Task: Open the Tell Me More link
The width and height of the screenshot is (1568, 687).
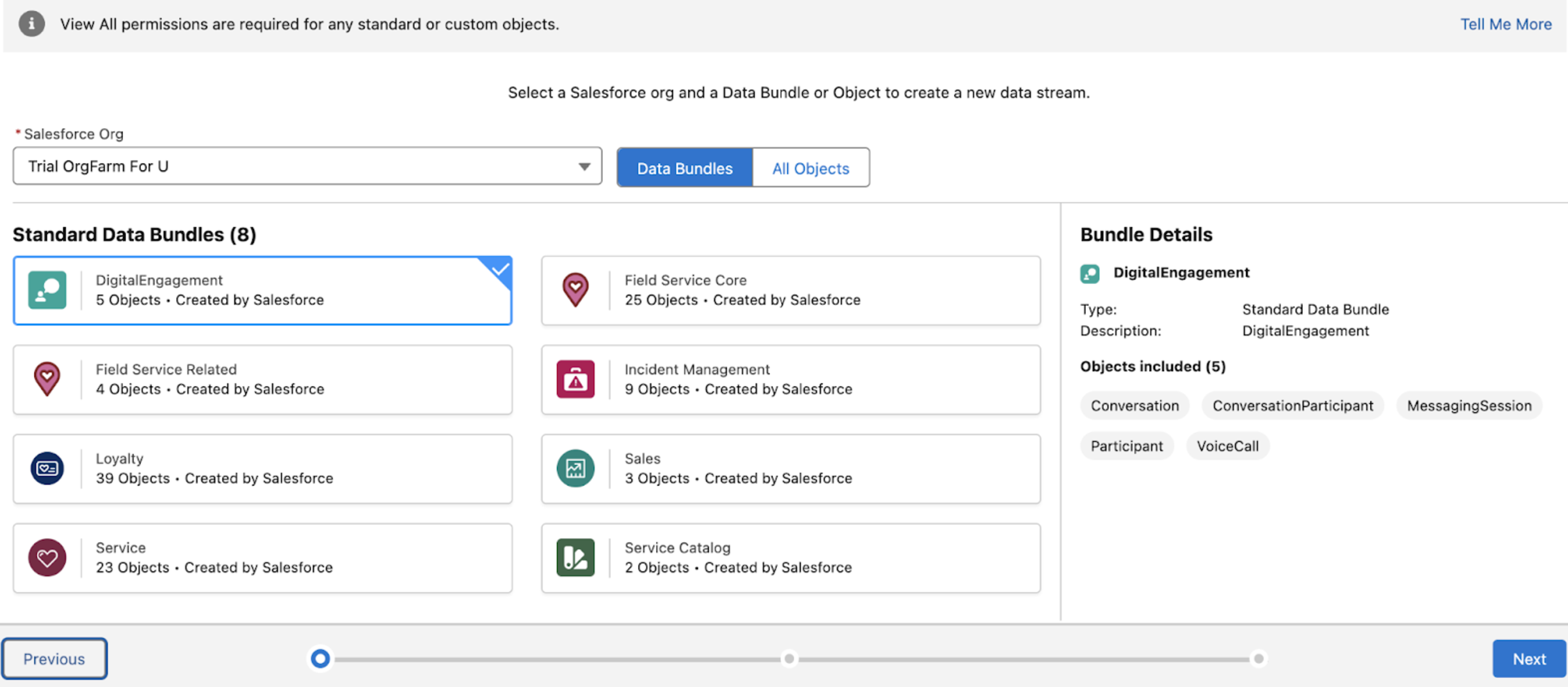Action: [x=1506, y=24]
